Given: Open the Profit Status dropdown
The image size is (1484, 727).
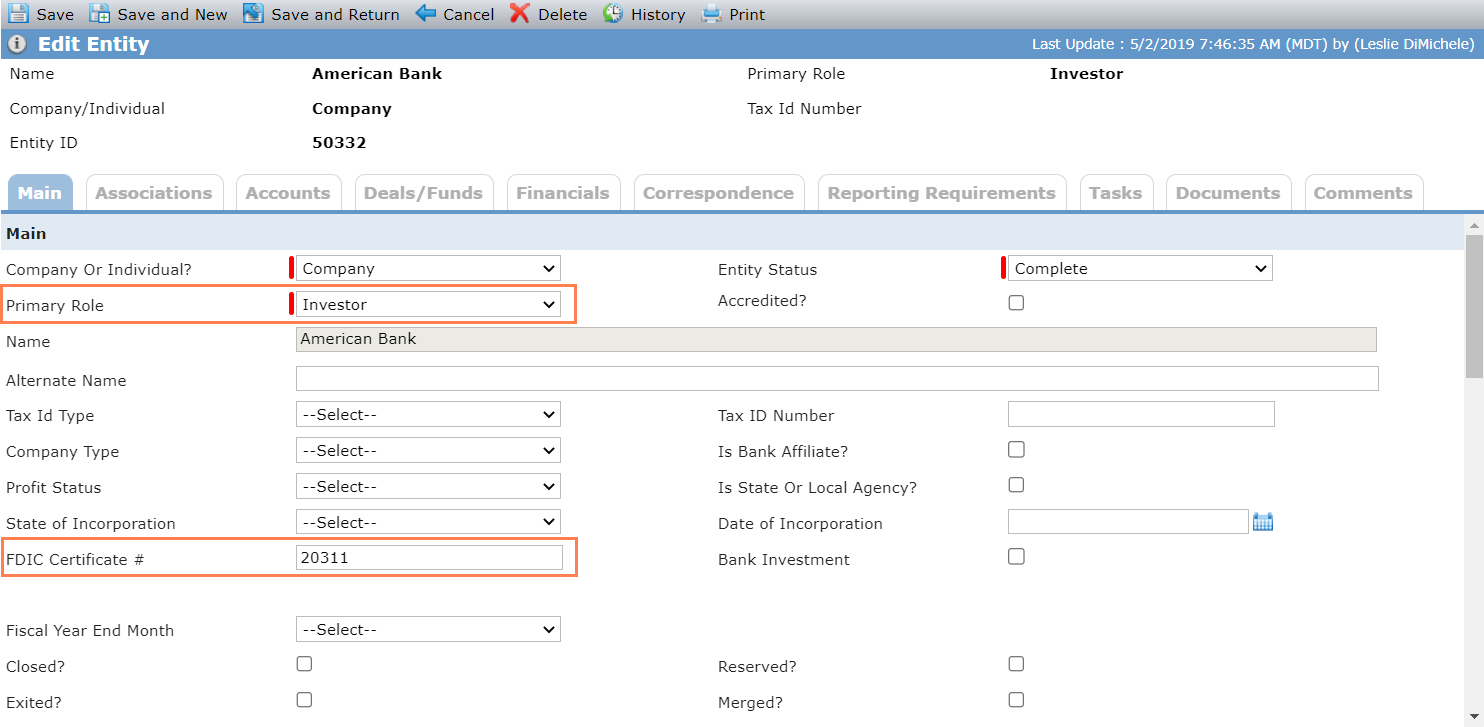Looking at the screenshot, I should [428, 486].
